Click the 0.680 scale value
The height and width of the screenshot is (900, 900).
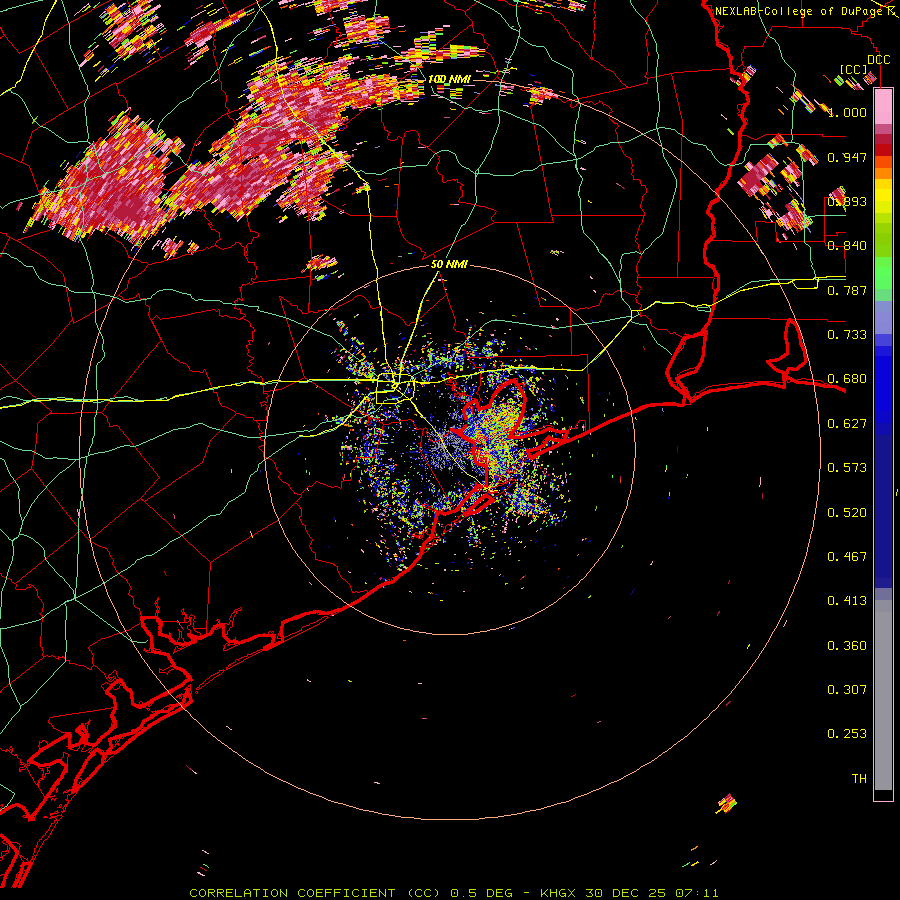[x=847, y=379]
